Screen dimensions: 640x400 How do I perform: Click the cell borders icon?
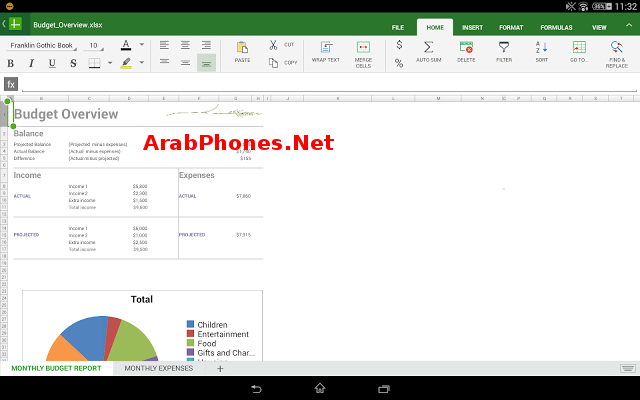pos(94,63)
